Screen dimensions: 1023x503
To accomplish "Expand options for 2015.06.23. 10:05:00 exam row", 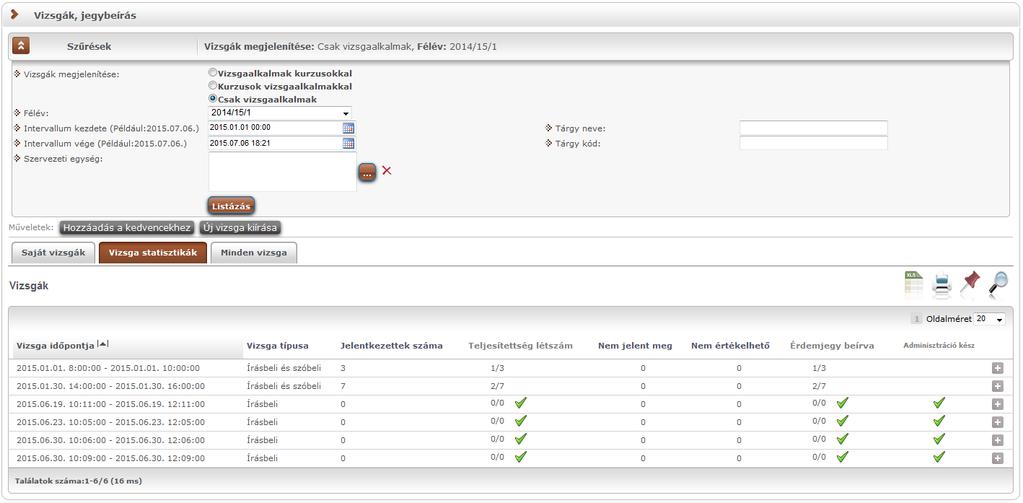I will click(x=997, y=422).
